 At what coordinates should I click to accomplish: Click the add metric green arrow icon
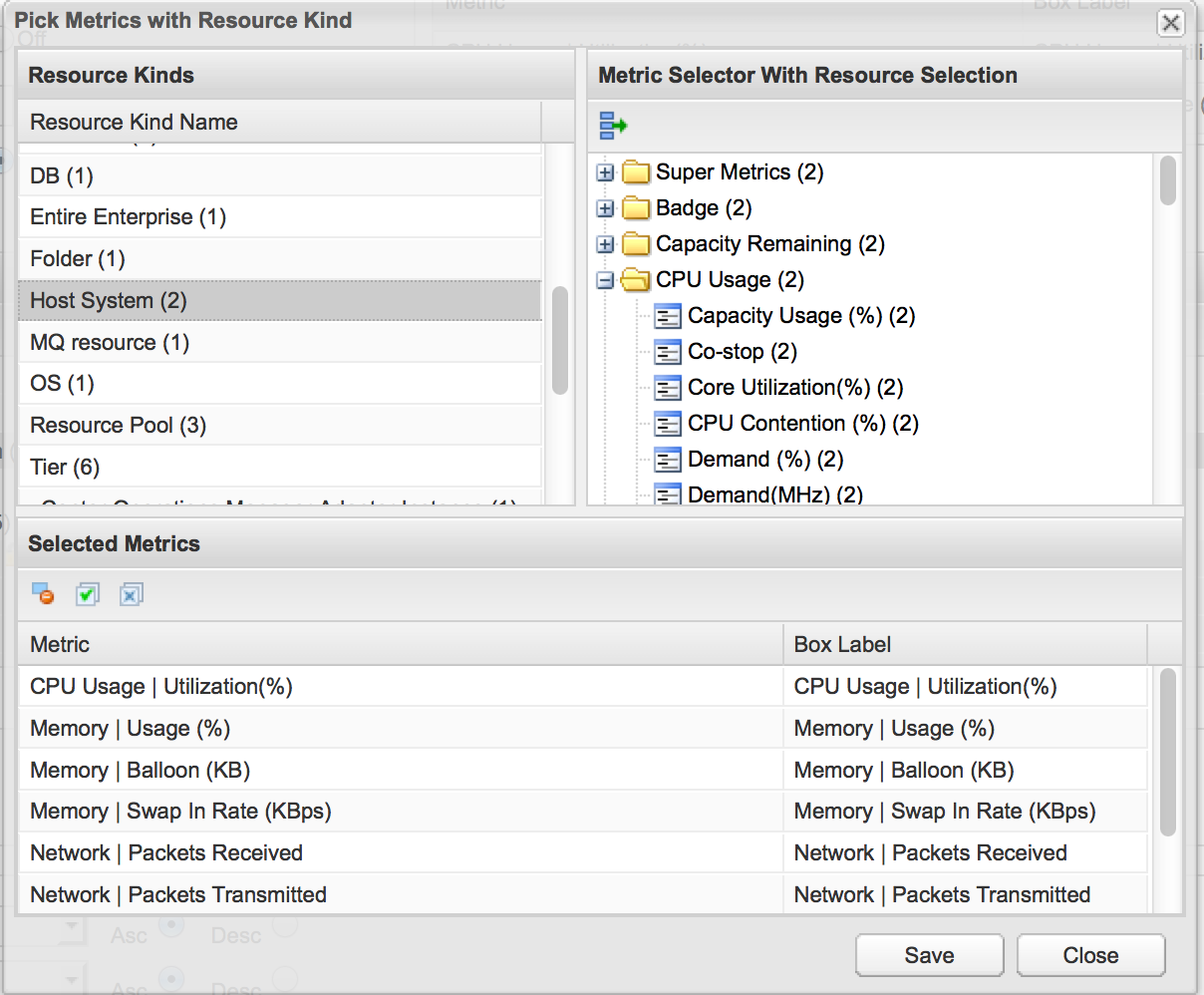click(x=612, y=124)
